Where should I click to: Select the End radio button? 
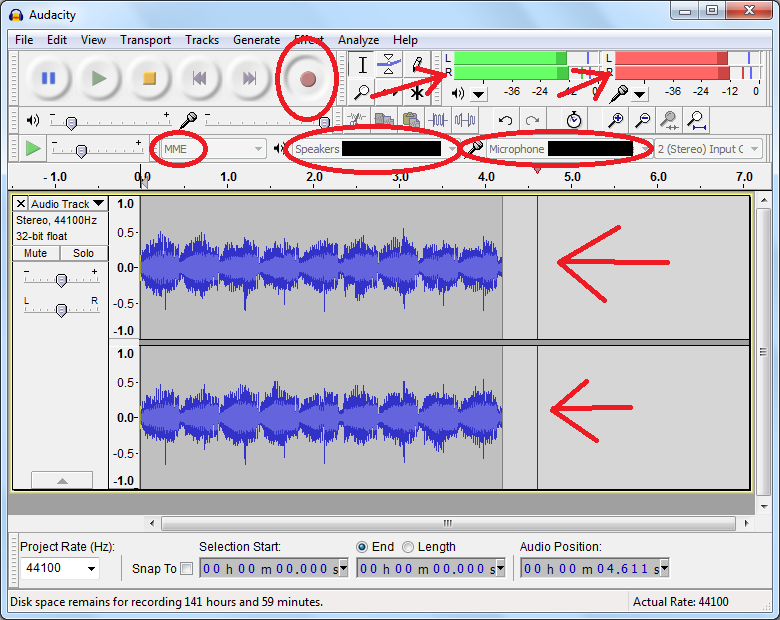(362, 547)
